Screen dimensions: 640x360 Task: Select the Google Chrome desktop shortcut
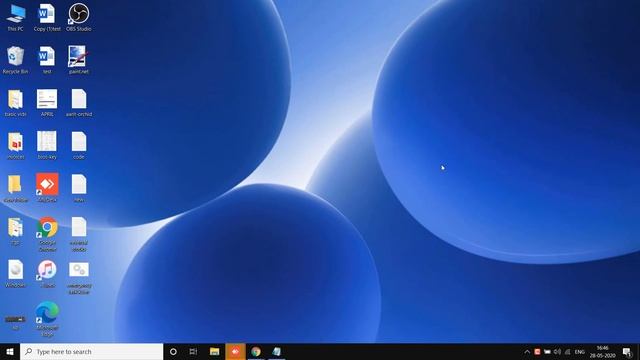47,234
